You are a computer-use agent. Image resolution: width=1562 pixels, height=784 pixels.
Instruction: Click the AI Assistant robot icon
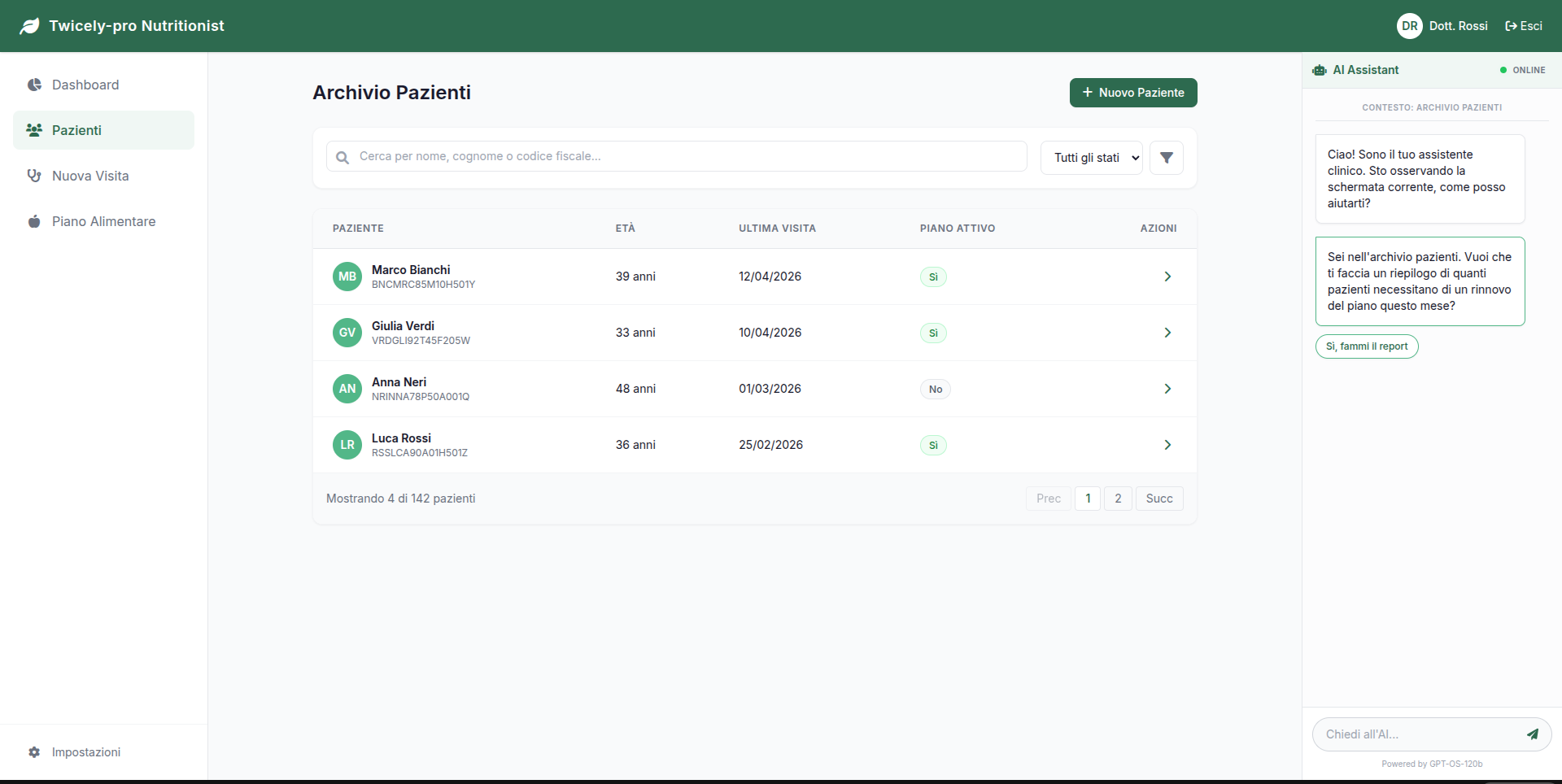(1320, 71)
